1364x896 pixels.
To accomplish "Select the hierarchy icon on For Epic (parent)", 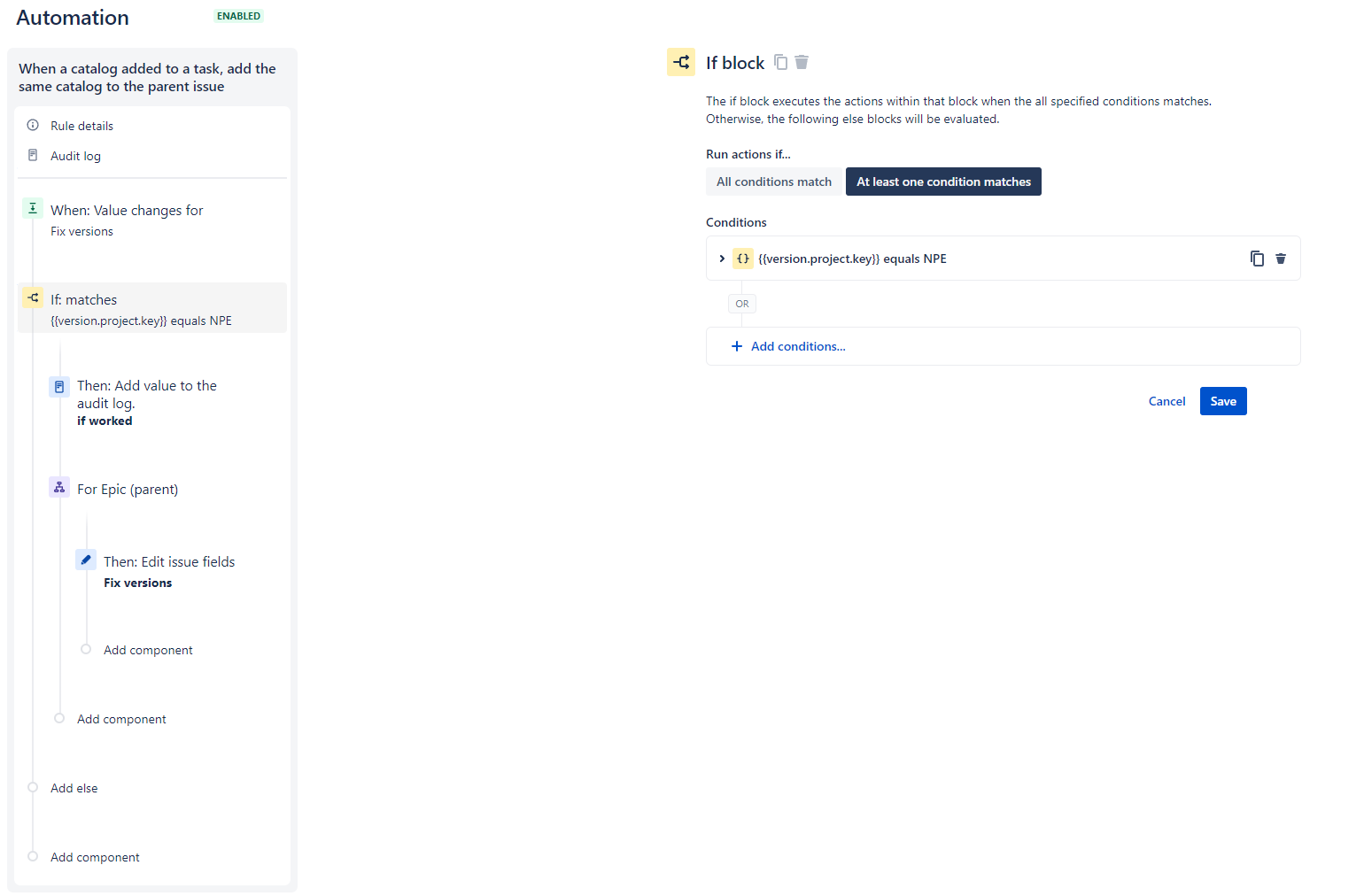I will click(x=58, y=487).
